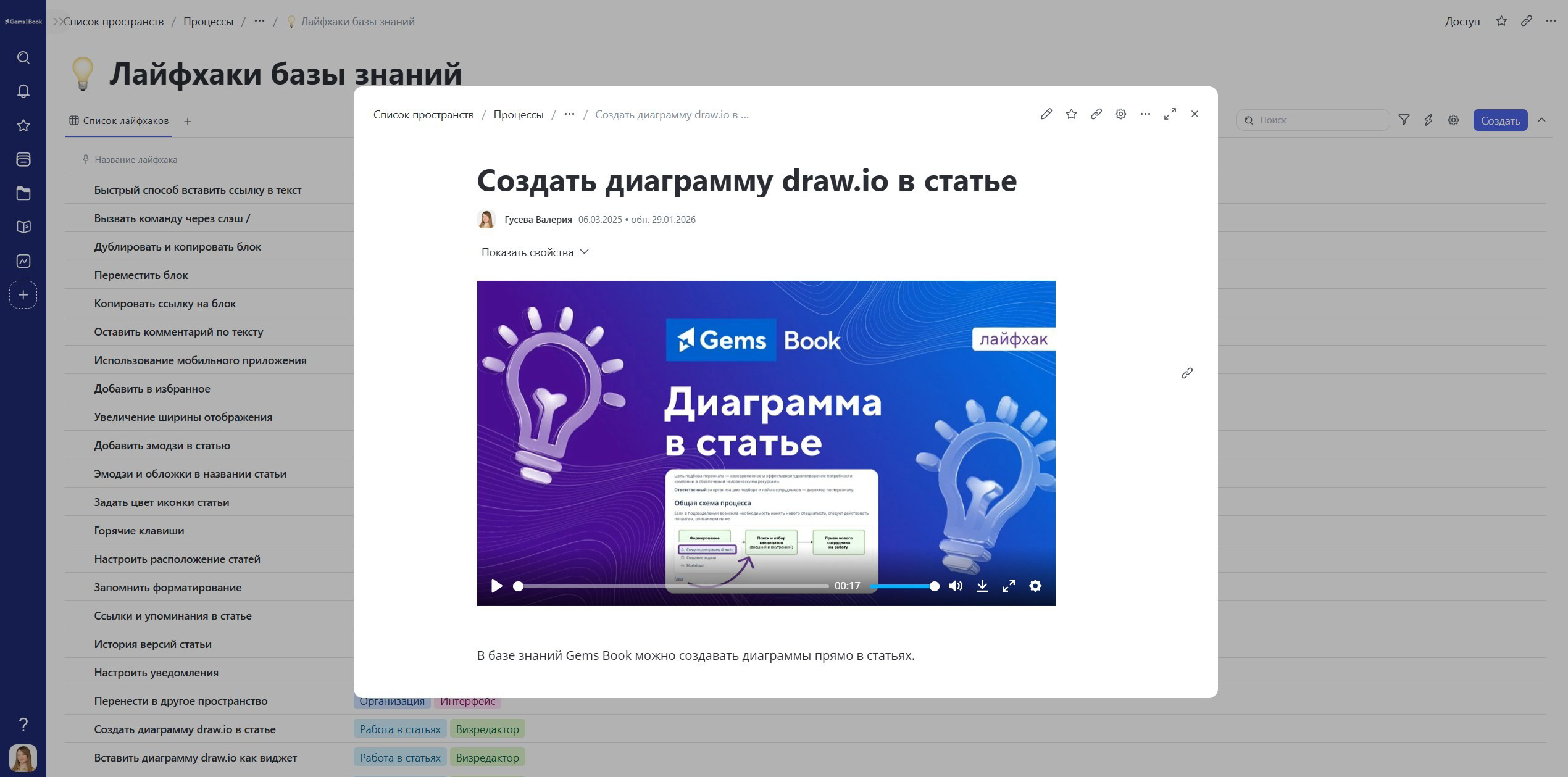1568x777 pixels.
Task: Copy link to the video block
Action: (x=1186, y=373)
